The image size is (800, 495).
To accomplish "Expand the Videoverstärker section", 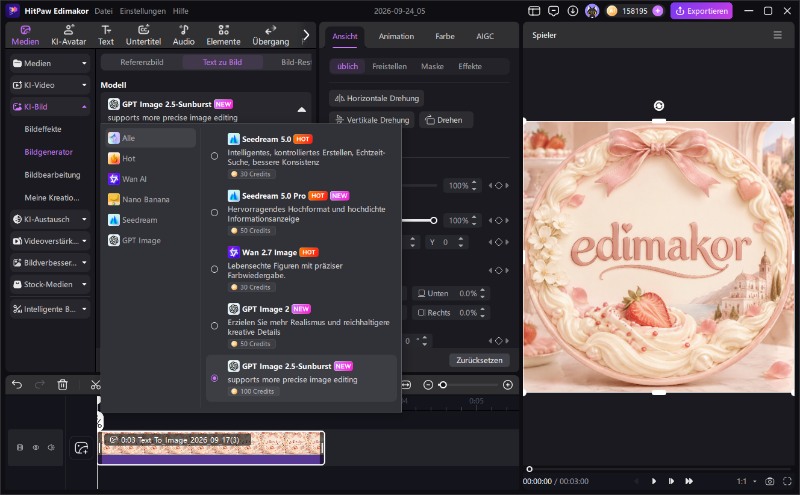I will (x=84, y=241).
